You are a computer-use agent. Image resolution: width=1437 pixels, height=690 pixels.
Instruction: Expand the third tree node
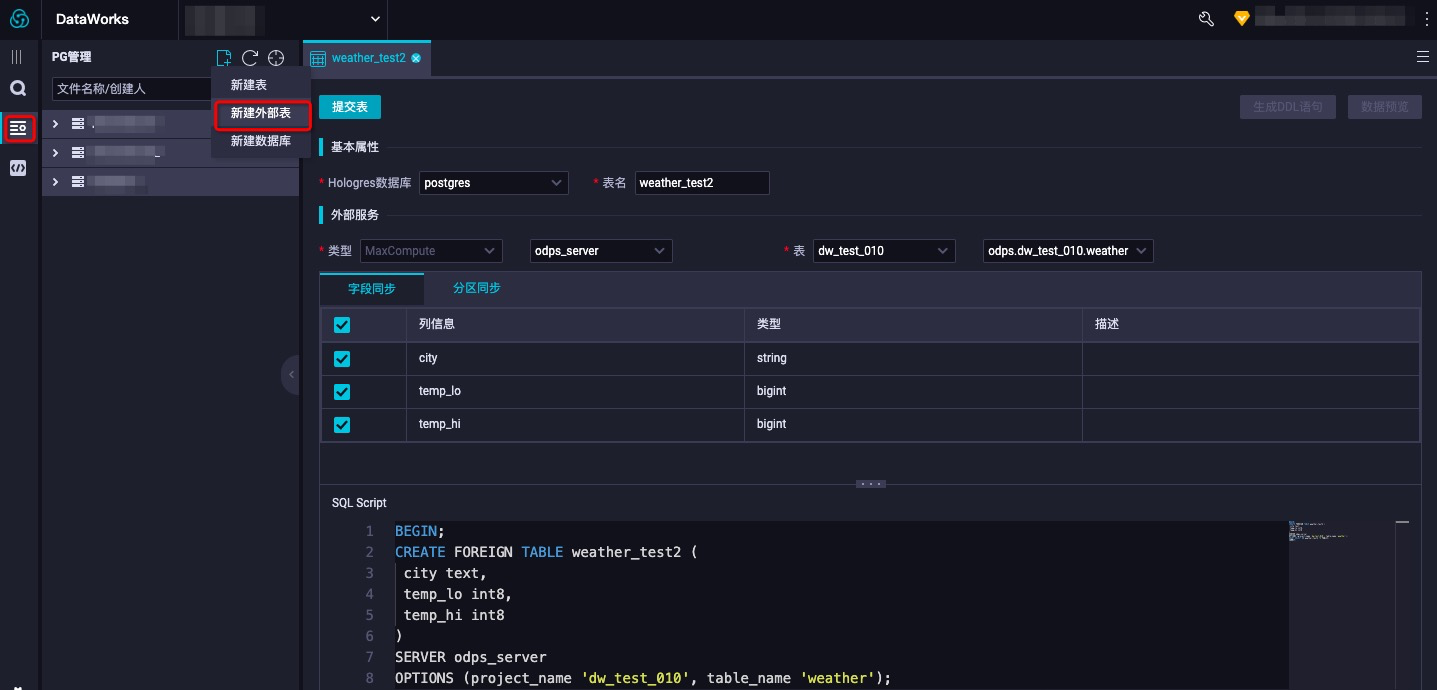(x=56, y=182)
